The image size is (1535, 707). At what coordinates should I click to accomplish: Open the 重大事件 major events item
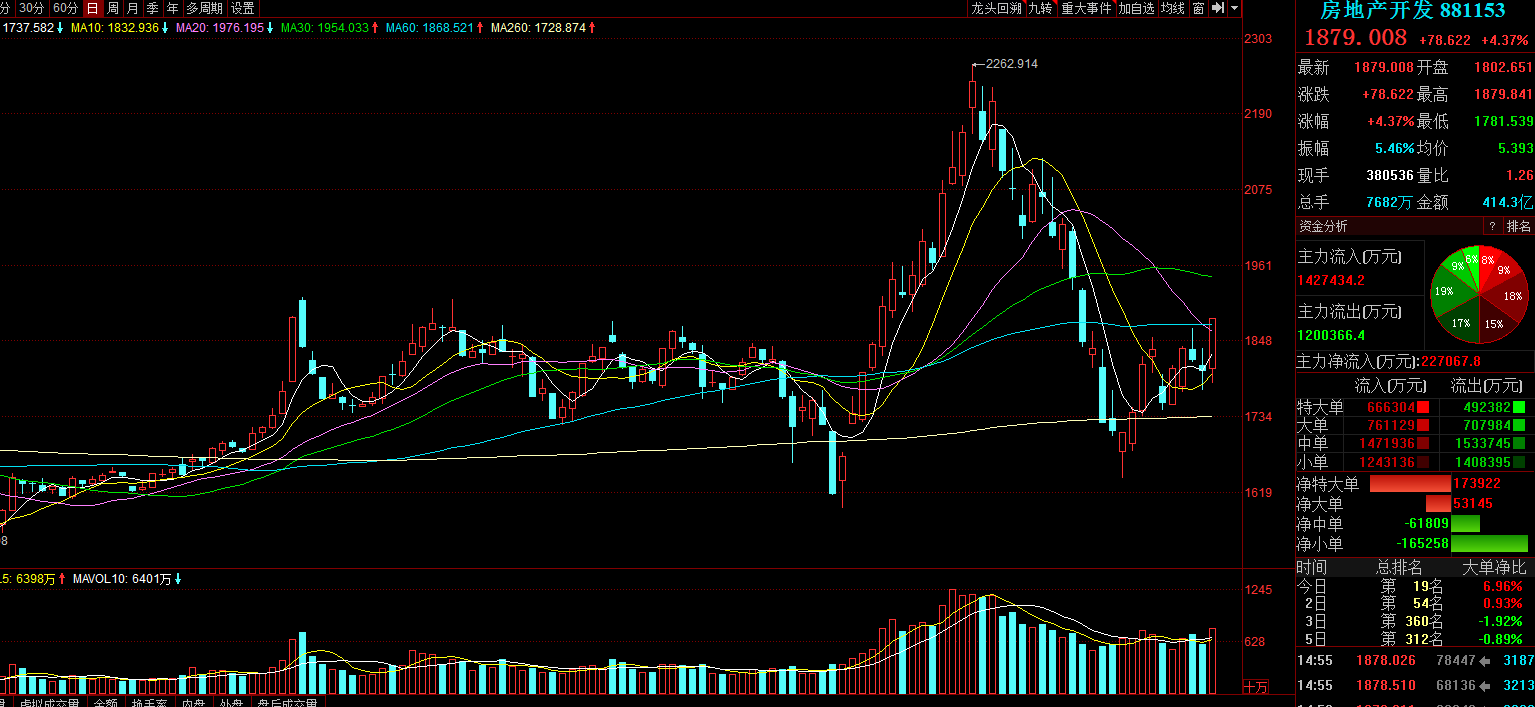[1086, 8]
